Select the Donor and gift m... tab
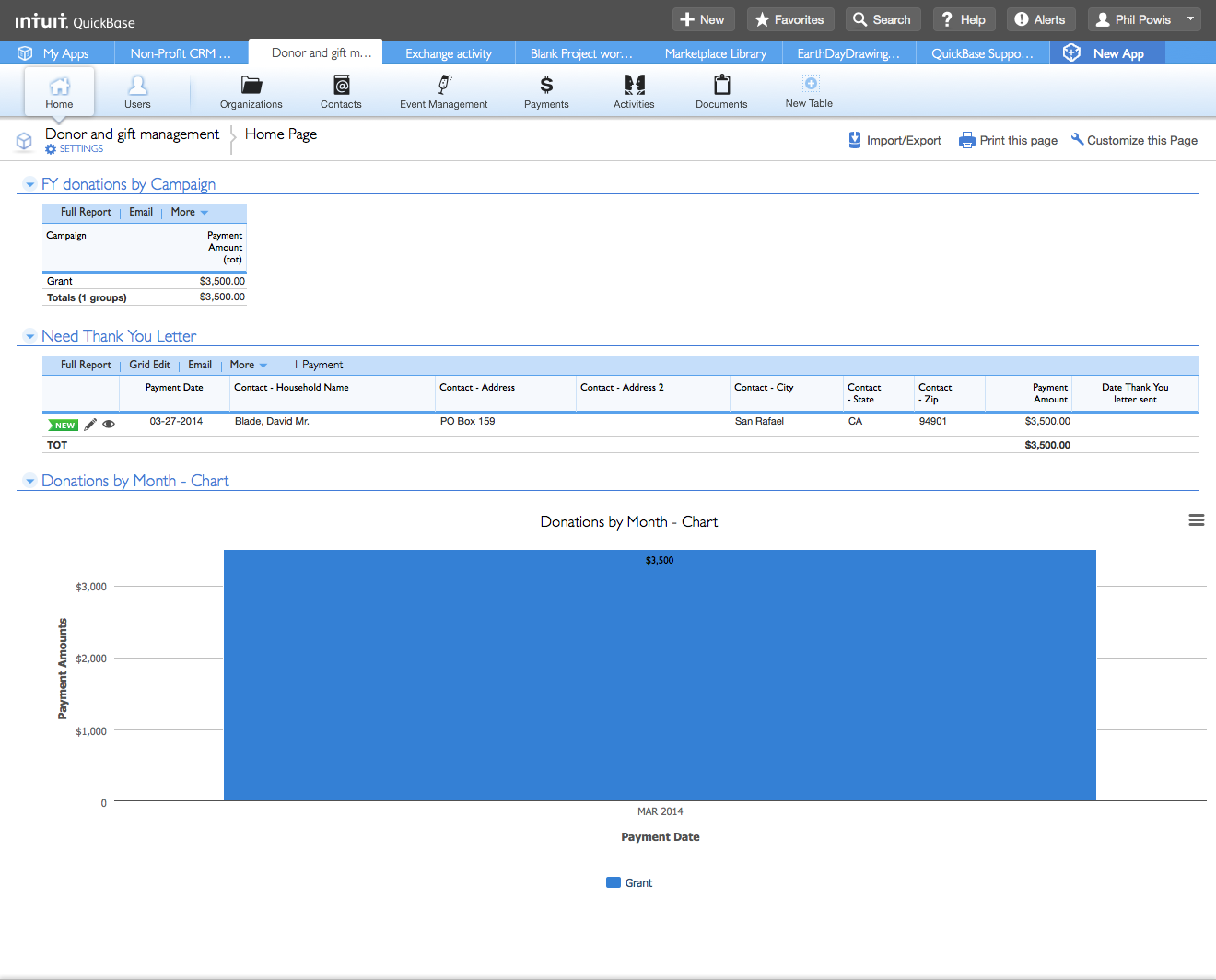Viewport: 1216px width, 980px height. (x=315, y=52)
